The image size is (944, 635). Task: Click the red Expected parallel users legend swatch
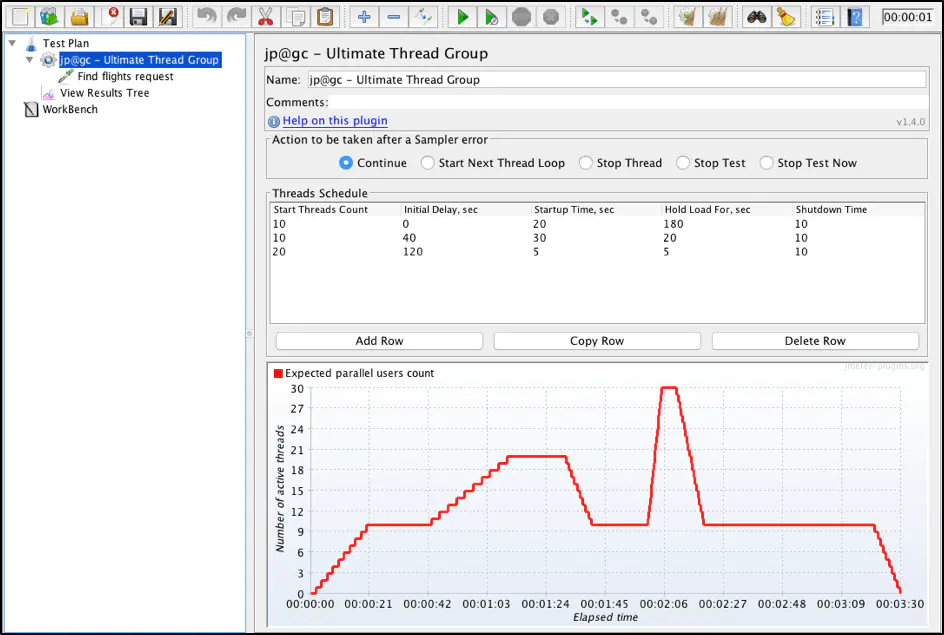point(278,373)
